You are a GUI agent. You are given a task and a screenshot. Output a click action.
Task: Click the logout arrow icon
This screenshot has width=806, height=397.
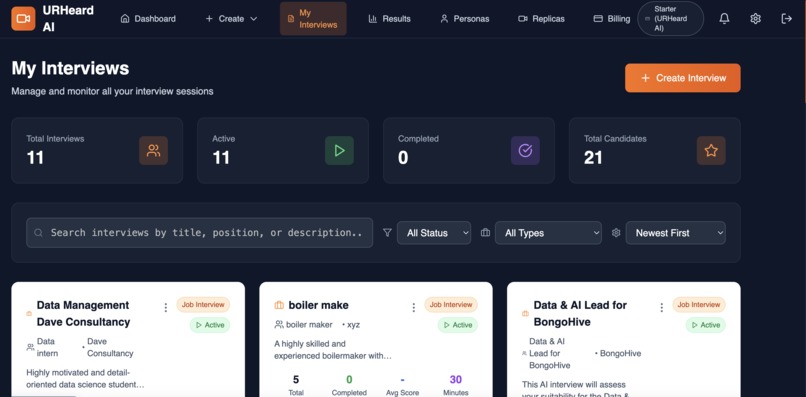(786, 19)
